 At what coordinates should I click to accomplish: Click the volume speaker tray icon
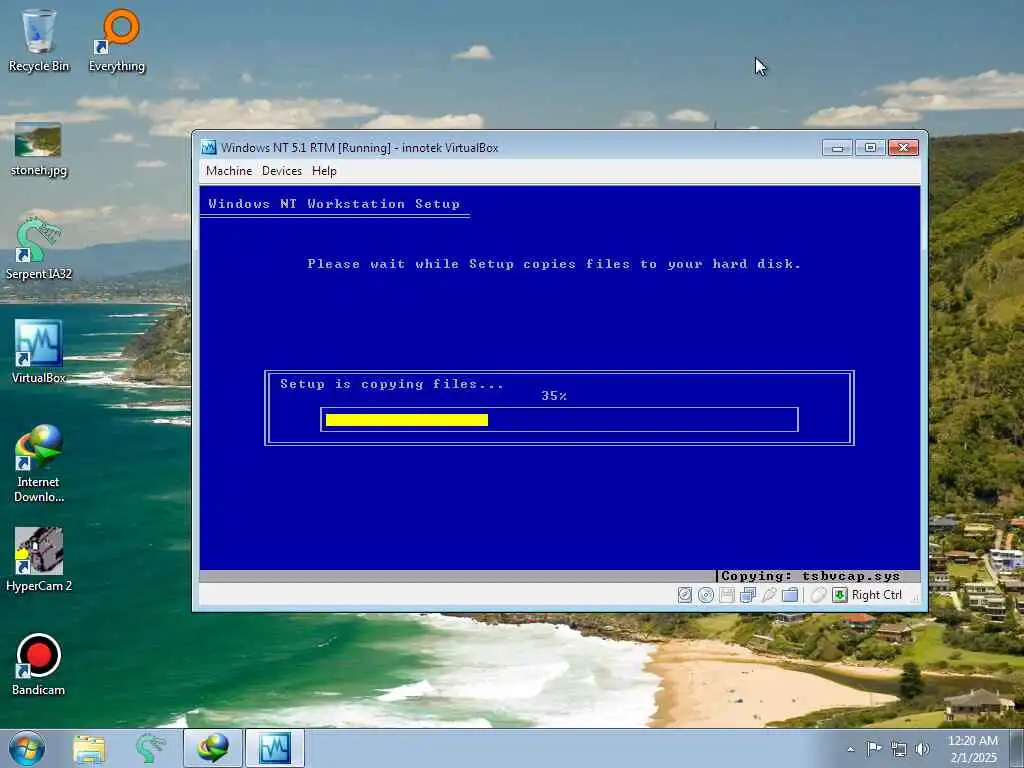point(922,748)
